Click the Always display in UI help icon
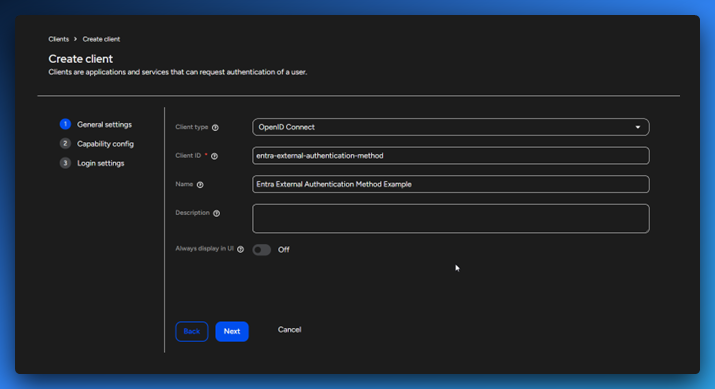 [x=240, y=249]
